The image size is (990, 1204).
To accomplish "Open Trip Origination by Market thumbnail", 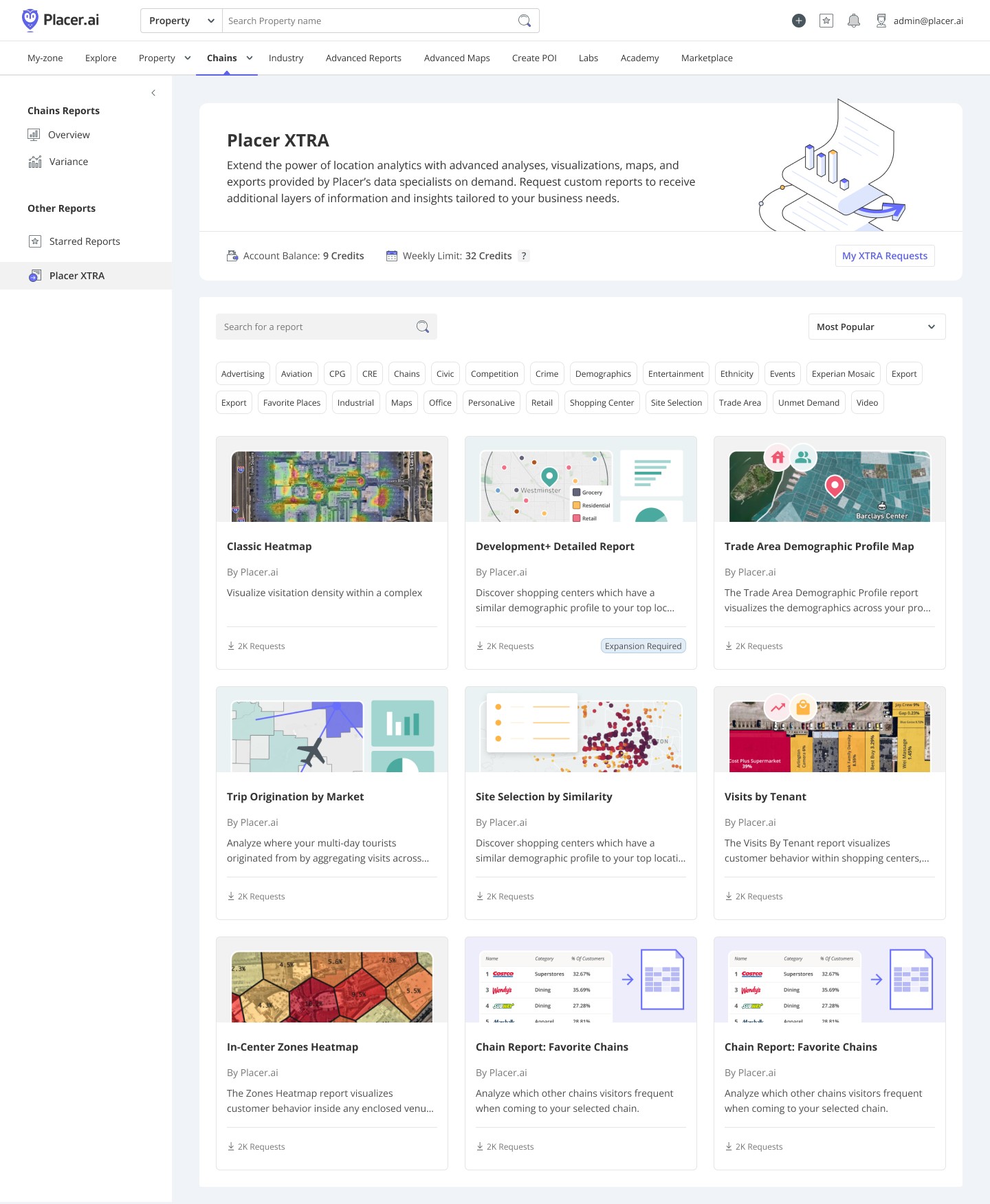I will (x=332, y=730).
